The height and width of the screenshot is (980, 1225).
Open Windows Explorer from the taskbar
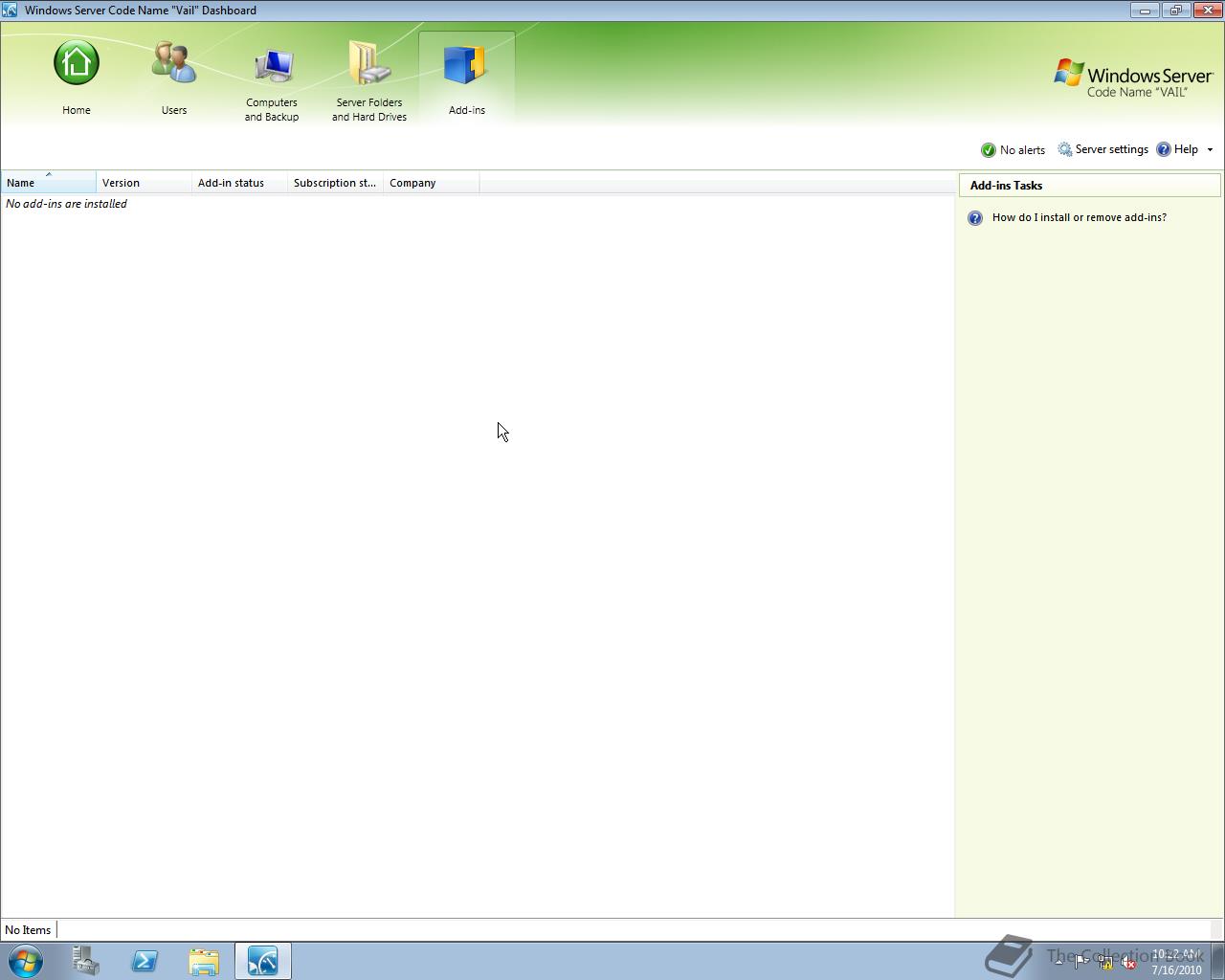coord(204,961)
